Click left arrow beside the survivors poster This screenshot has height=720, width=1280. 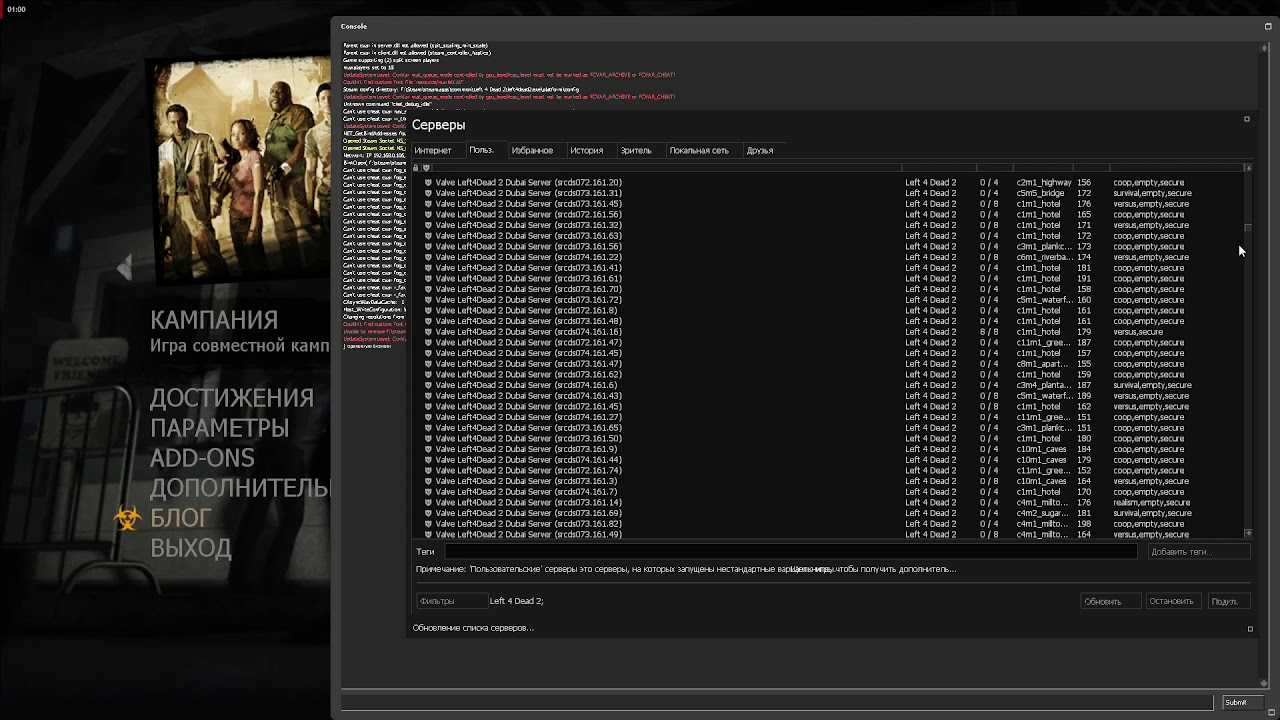click(124, 267)
